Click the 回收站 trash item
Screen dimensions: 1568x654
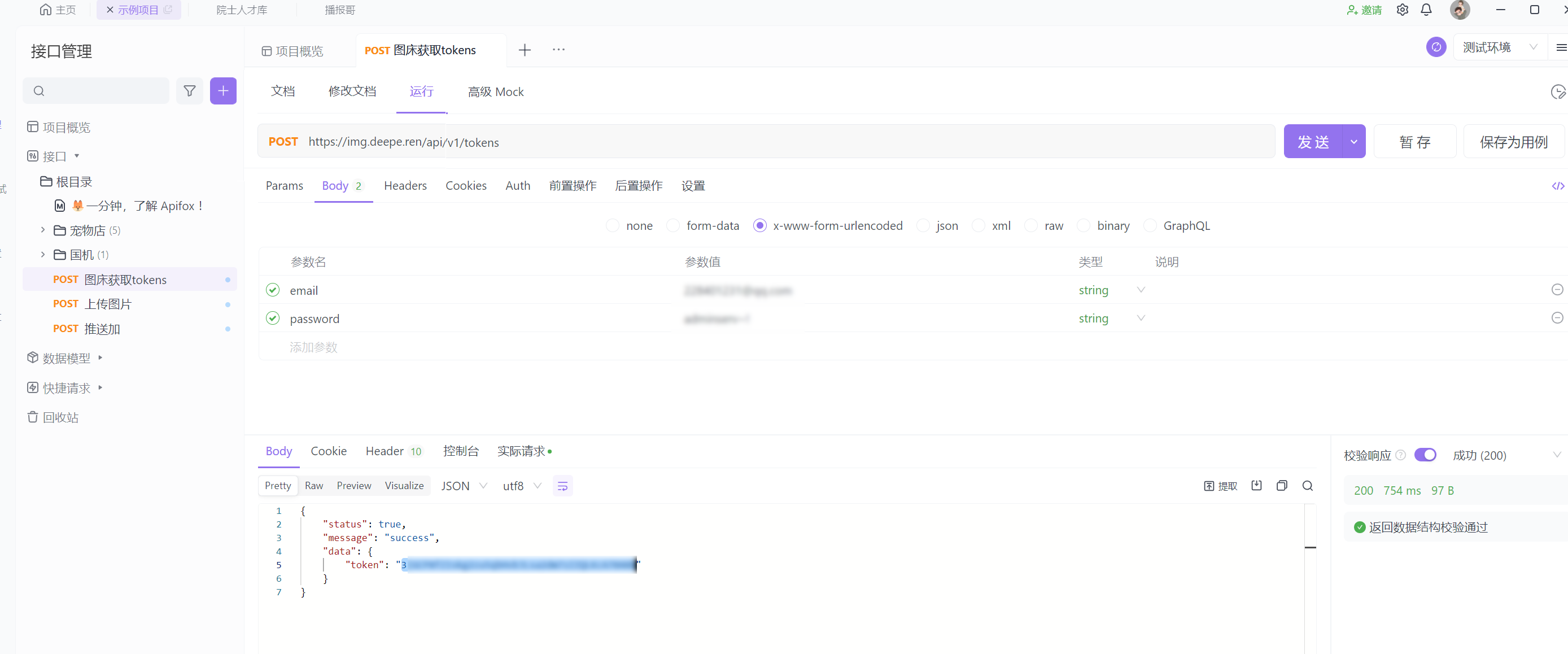pyautogui.click(x=54, y=417)
